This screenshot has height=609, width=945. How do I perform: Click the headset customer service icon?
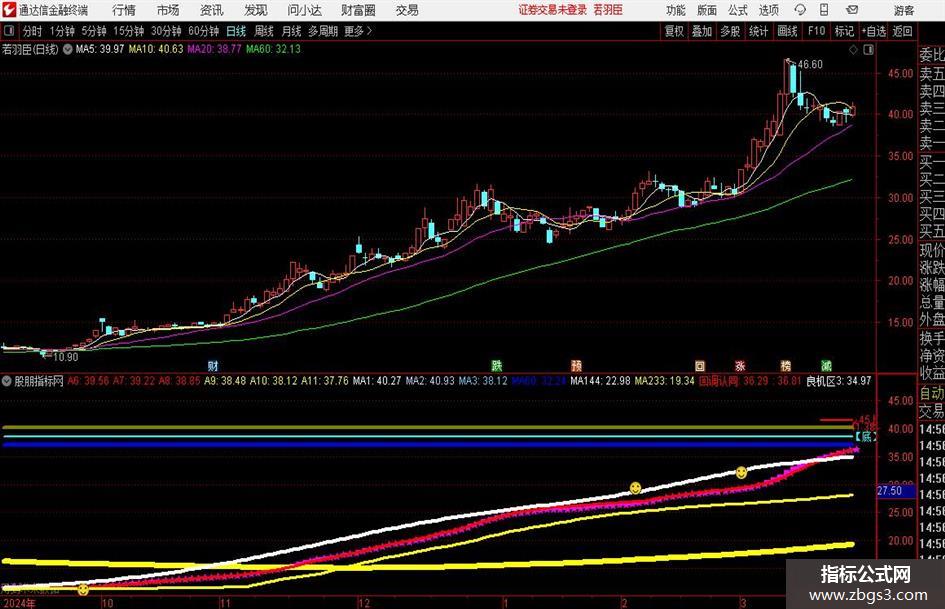tap(800, 10)
